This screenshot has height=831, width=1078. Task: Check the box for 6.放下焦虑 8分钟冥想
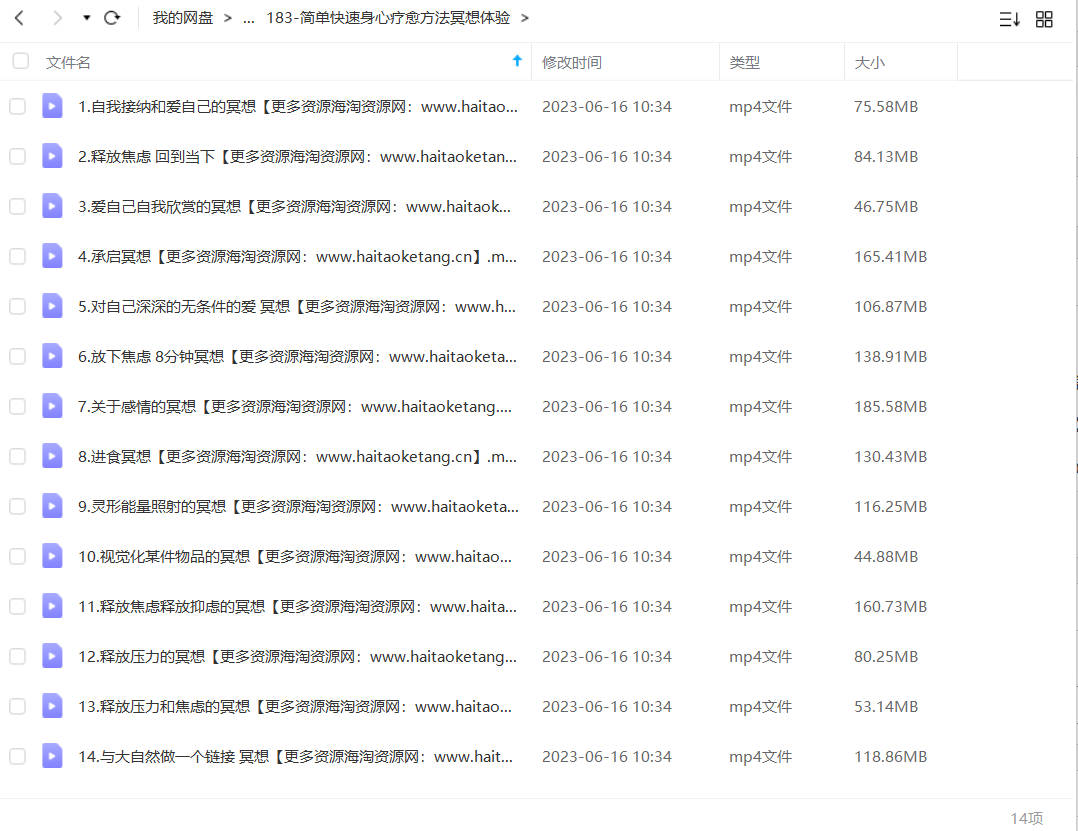(17, 357)
